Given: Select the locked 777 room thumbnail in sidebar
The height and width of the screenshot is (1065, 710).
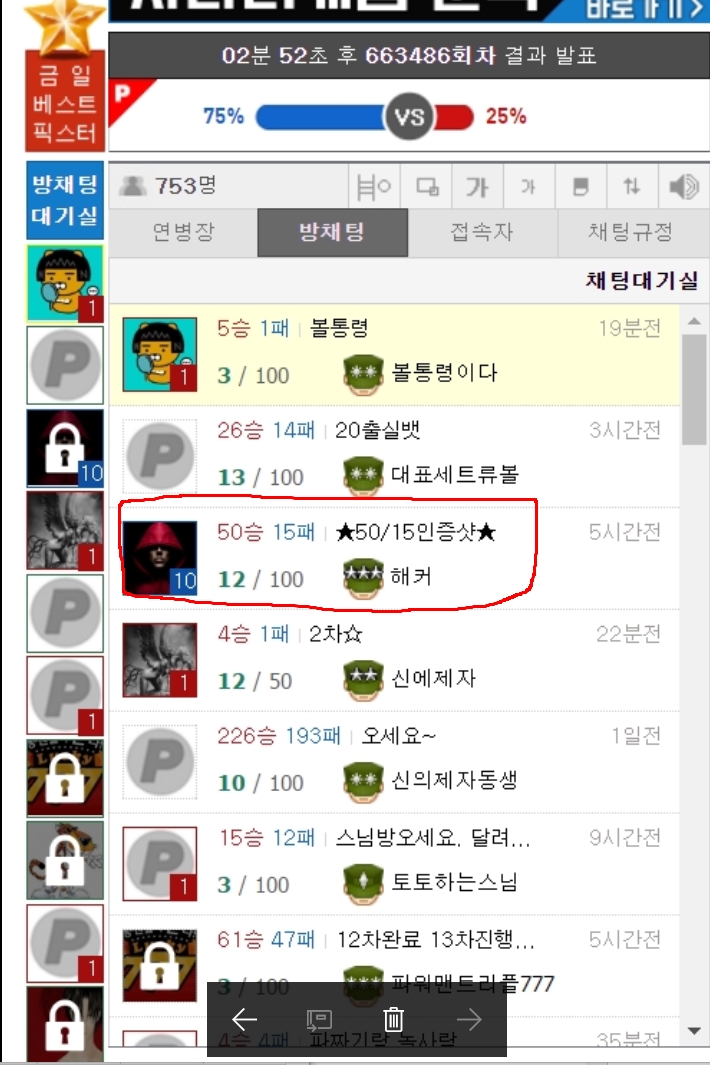Looking at the screenshot, I should 65,778.
